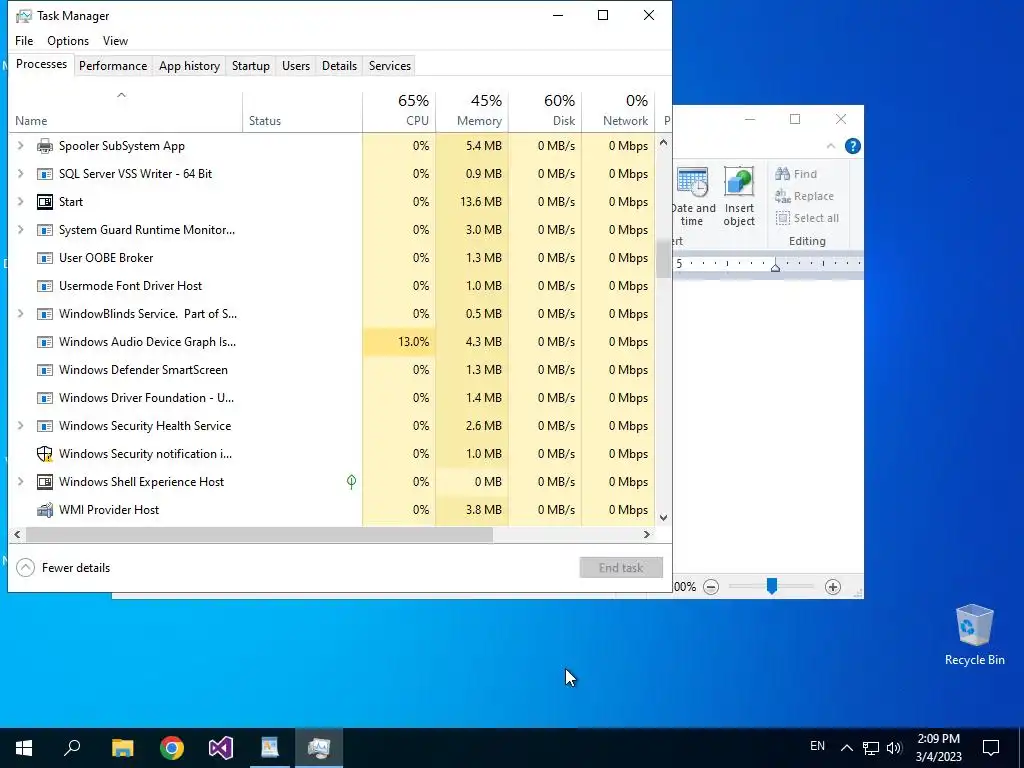Switch to the Users tab
This screenshot has height=768, width=1024.
pyautogui.click(x=296, y=66)
